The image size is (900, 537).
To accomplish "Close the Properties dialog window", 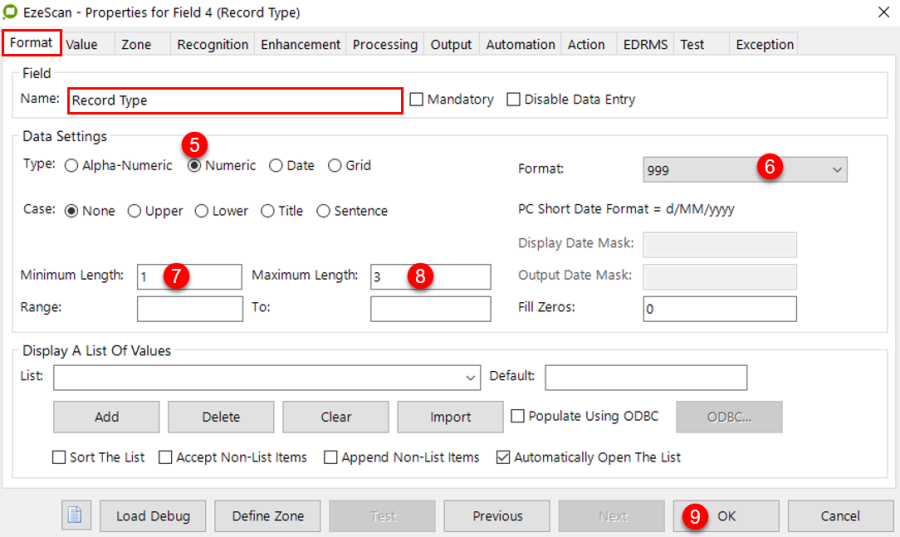I will pyautogui.click(x=883, y=12).
